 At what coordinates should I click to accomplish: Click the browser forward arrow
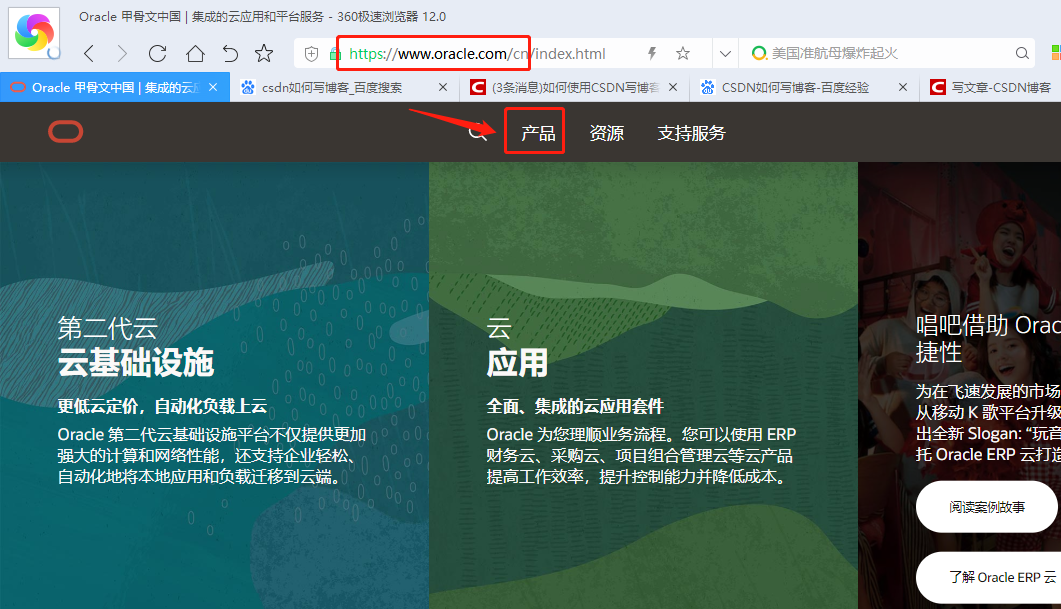coord(122,53)
